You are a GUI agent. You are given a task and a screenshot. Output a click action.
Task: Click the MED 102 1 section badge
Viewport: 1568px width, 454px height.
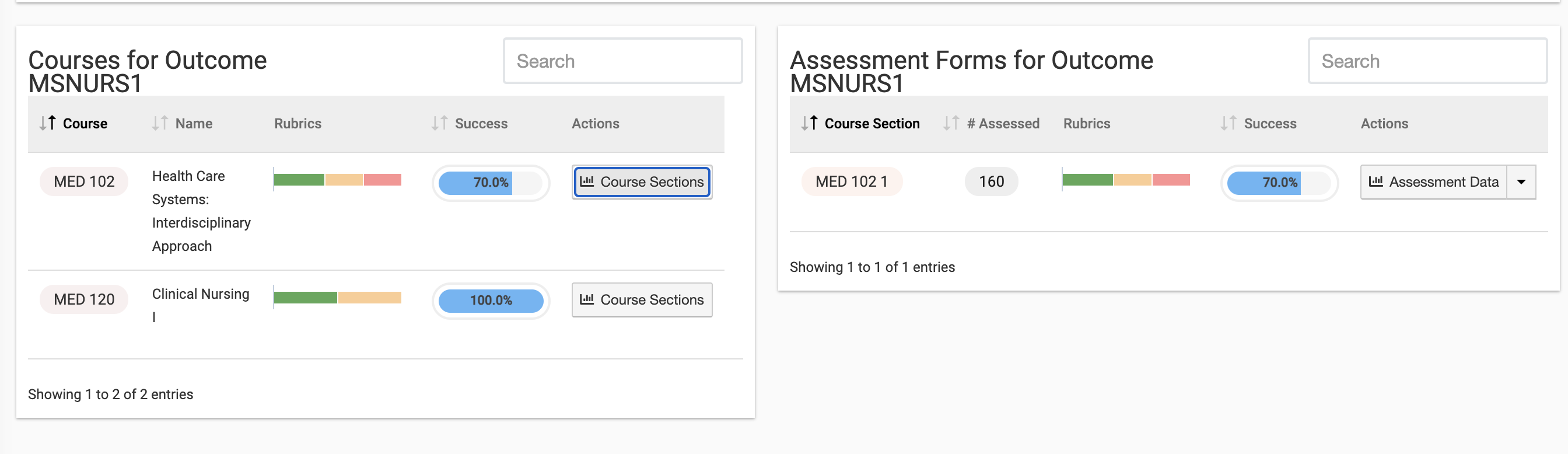click(851, 182)
